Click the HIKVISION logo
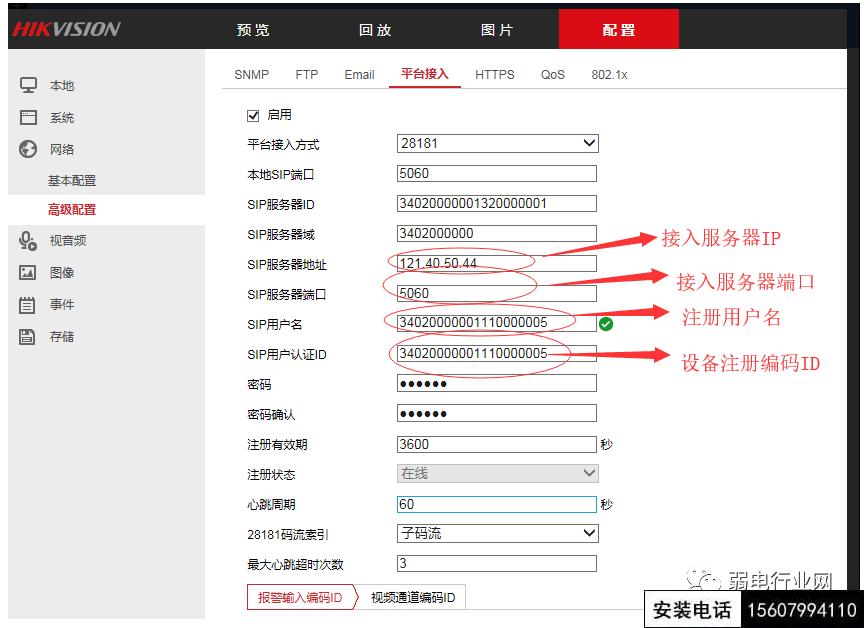Screen dimensions: 864x628 [x=66, y=29]
